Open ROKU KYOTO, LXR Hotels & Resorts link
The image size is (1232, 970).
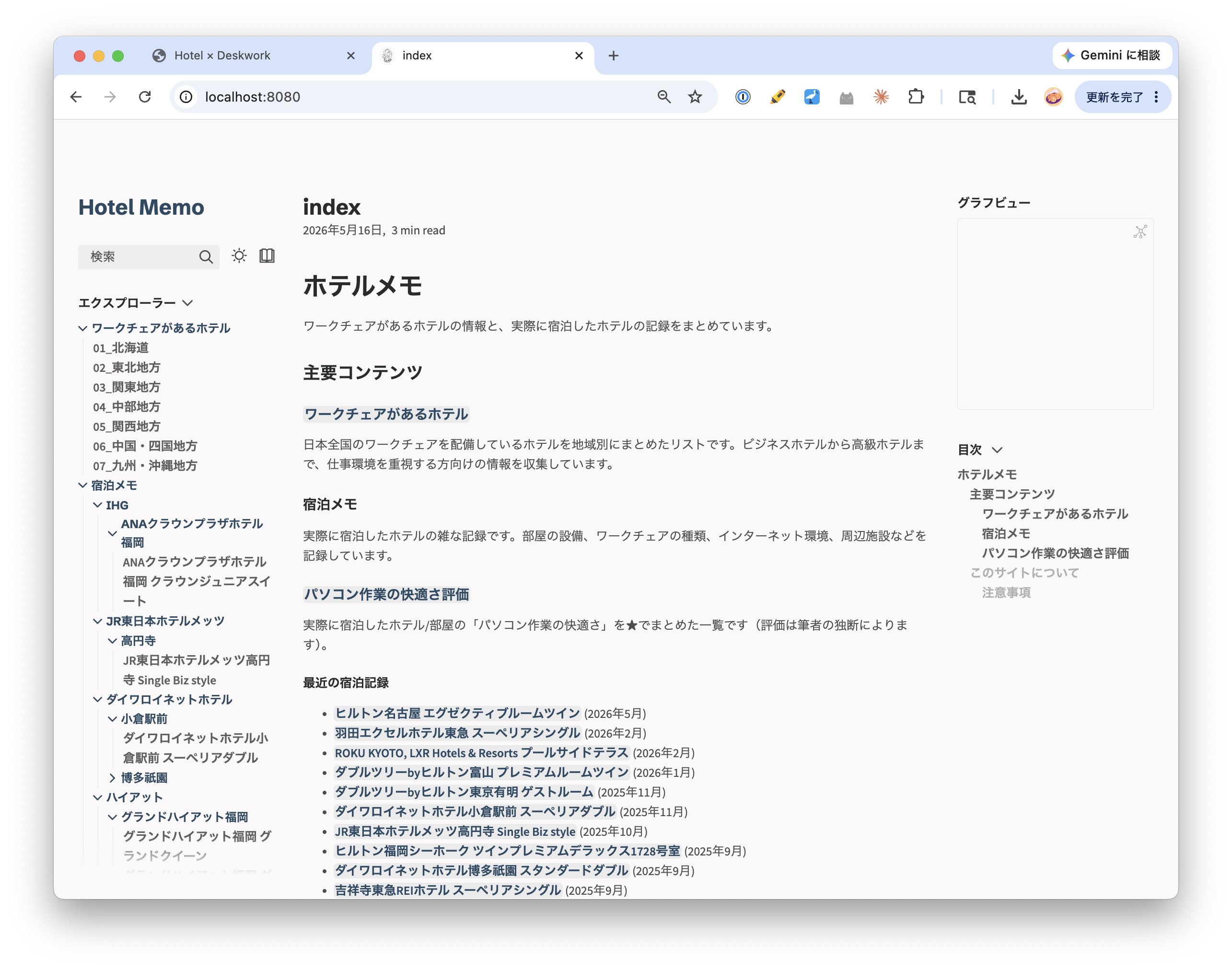point(482,752)
